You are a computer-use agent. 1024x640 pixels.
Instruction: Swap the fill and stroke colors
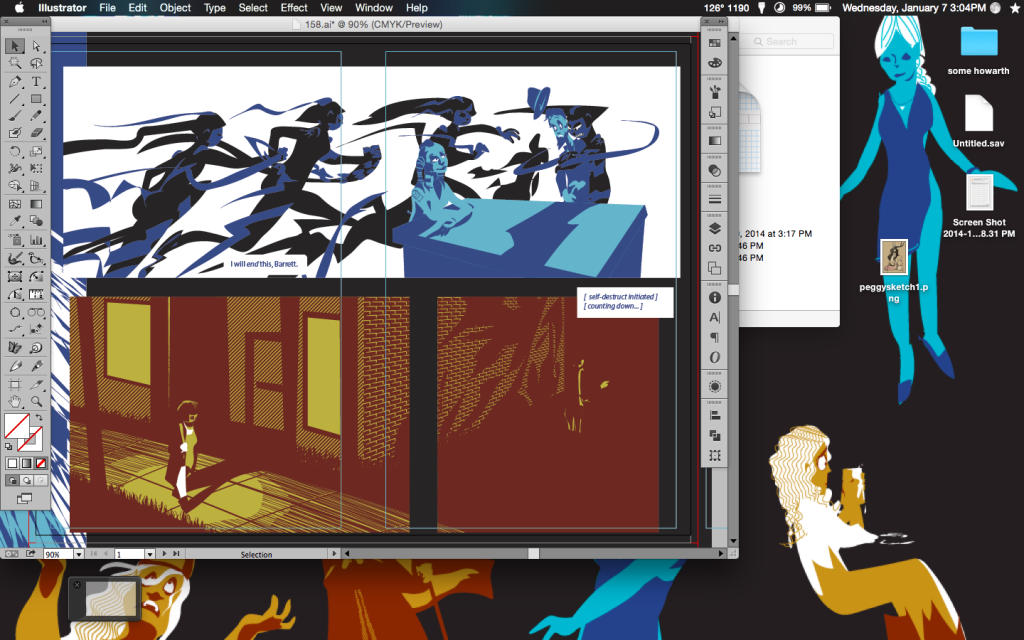[x=39, y=417]
